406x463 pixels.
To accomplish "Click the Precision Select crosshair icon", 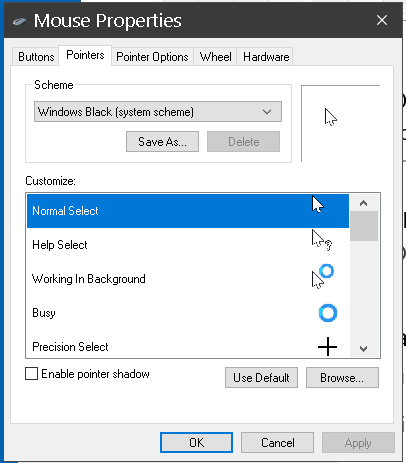I will point(327,347).
